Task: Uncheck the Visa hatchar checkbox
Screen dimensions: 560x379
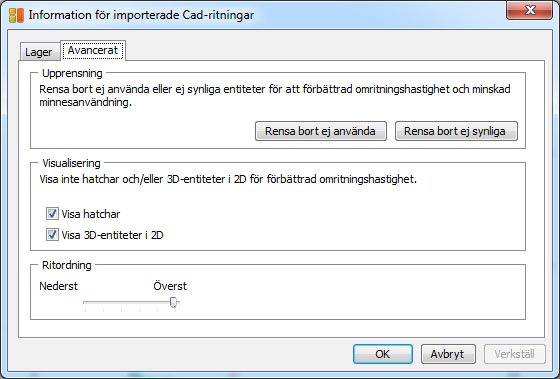Action: pos(52,214)
